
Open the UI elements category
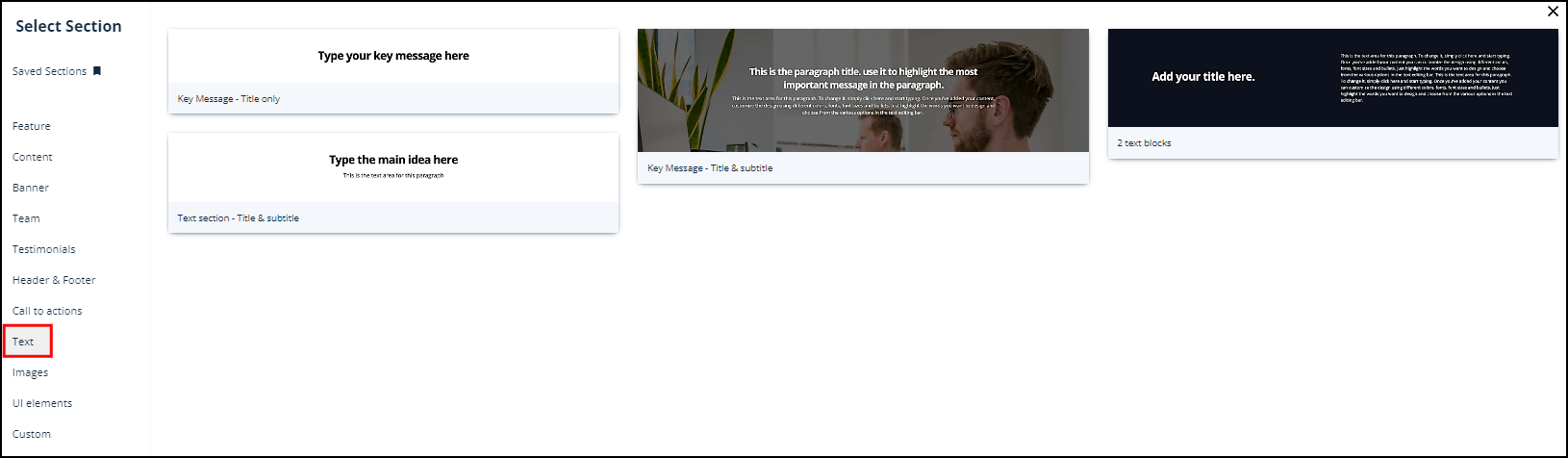[42, 403]
